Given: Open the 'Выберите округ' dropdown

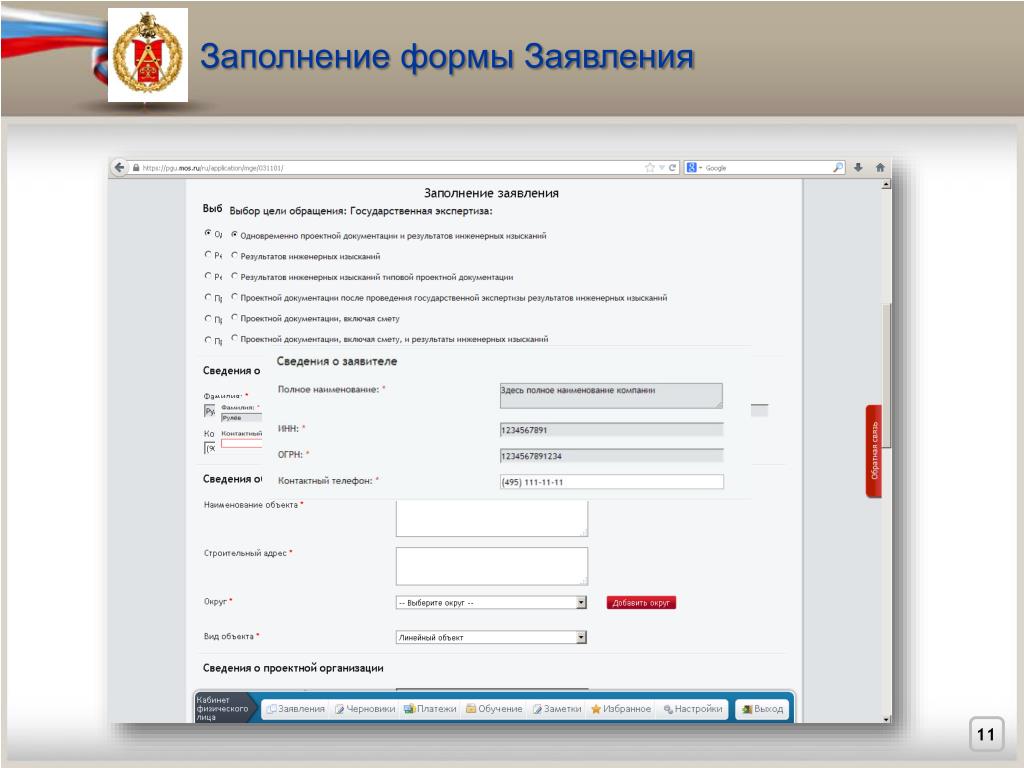Looking at the screenshot, I should point(491,603).
